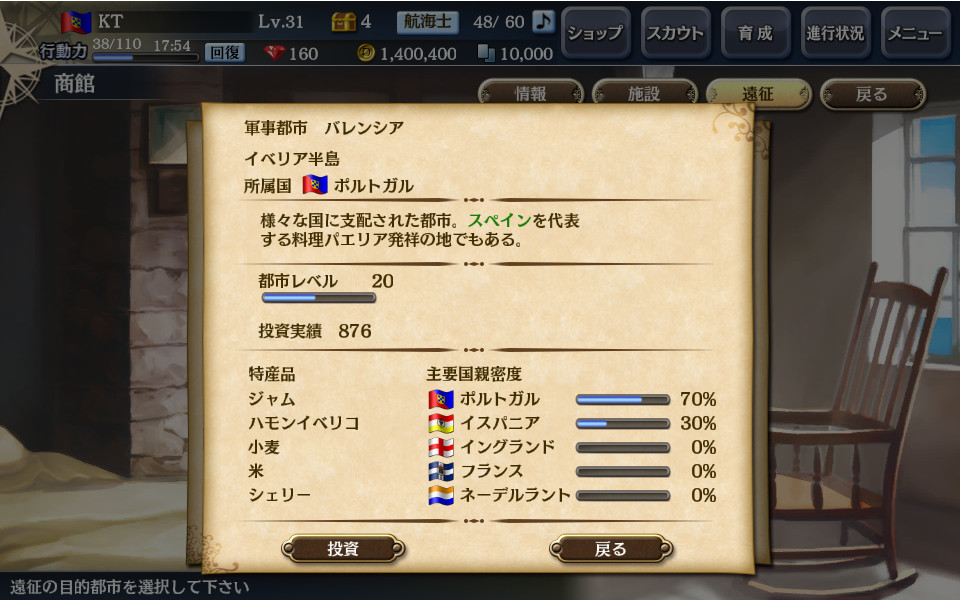Open the メニュー button
The height and width of the screenshot is (600, 960).
[x=915, y=33]
